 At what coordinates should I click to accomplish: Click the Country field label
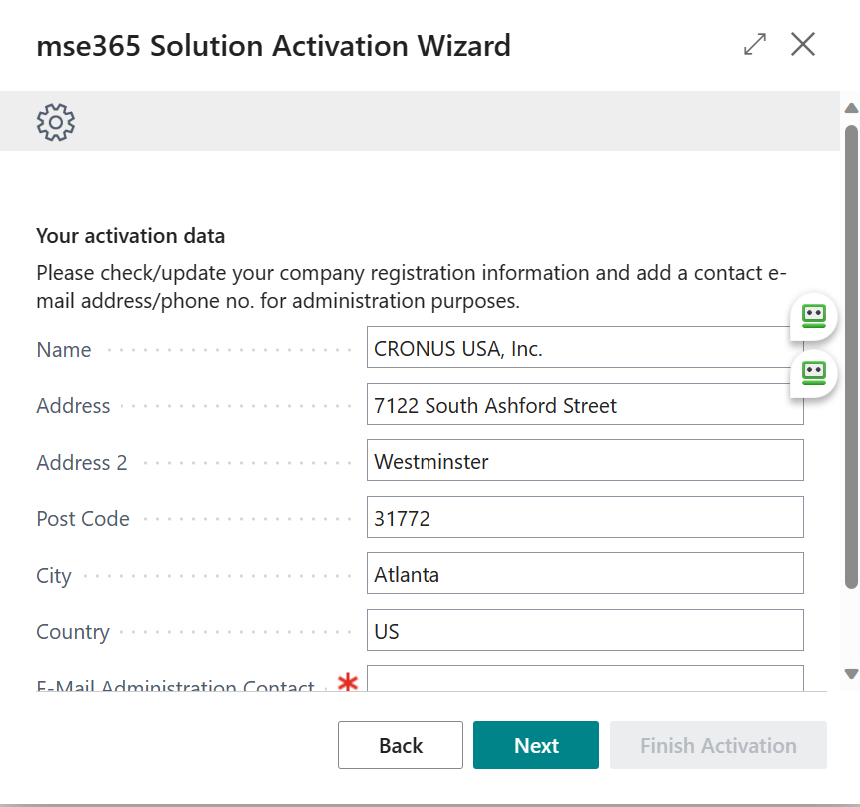click(73, 632)
